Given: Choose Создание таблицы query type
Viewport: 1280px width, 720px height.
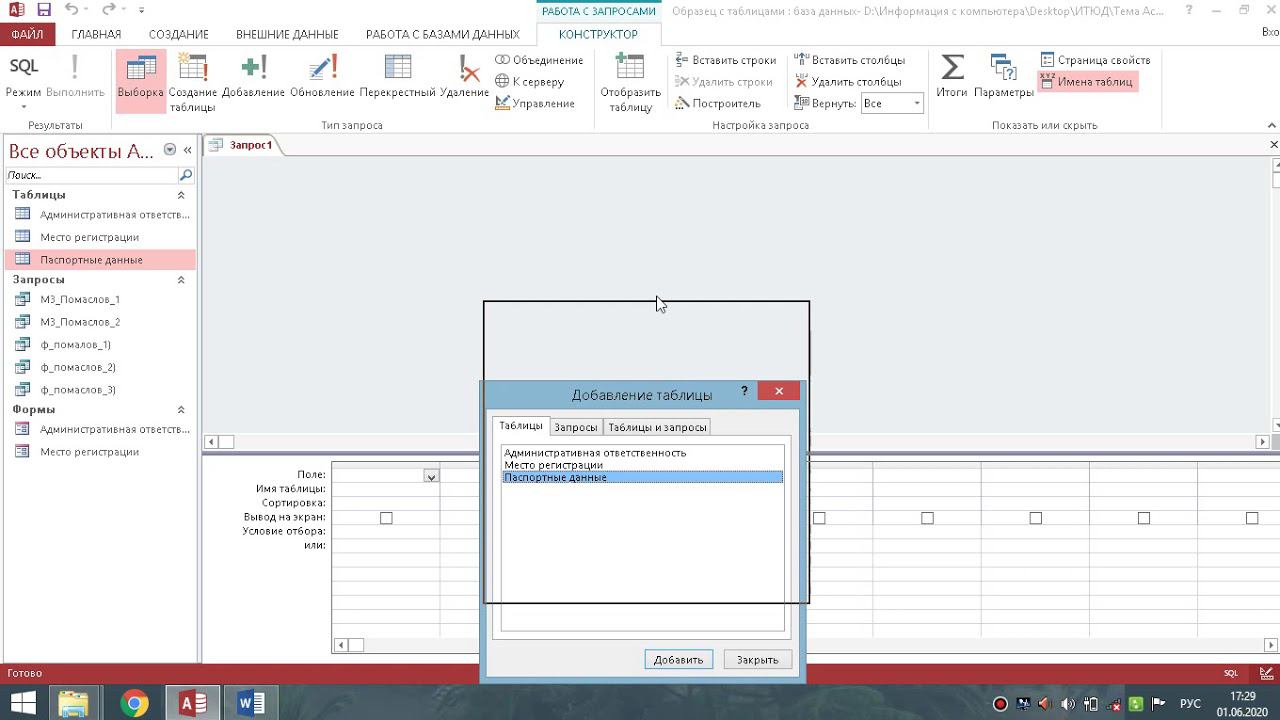Looking at the screenshot, I should [x=193, y=80].
